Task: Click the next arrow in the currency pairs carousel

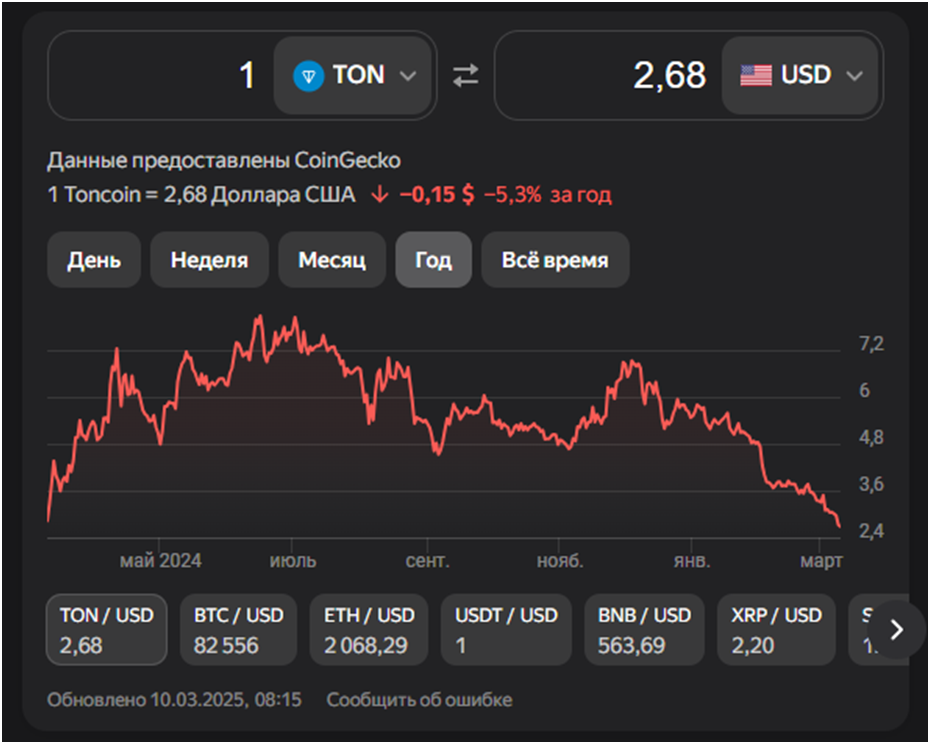Action: (x=897, y=629)
